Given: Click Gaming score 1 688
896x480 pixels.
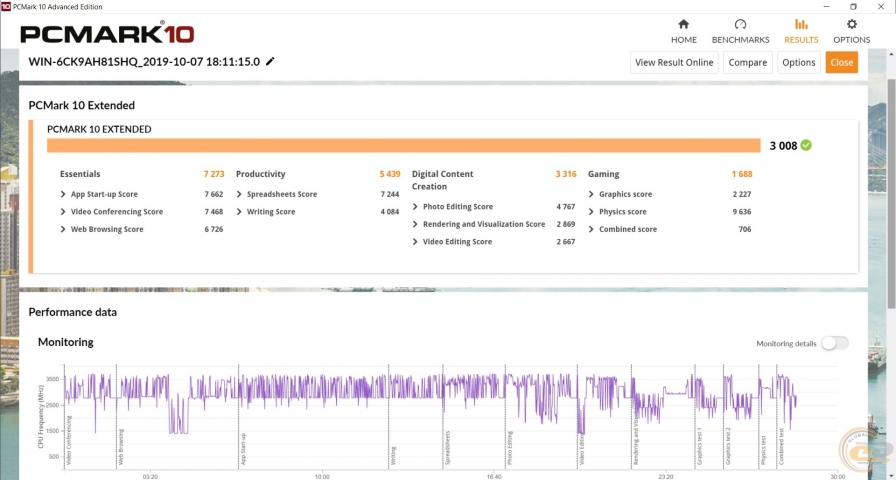Looking at the screenshot, I should [742, 174].
